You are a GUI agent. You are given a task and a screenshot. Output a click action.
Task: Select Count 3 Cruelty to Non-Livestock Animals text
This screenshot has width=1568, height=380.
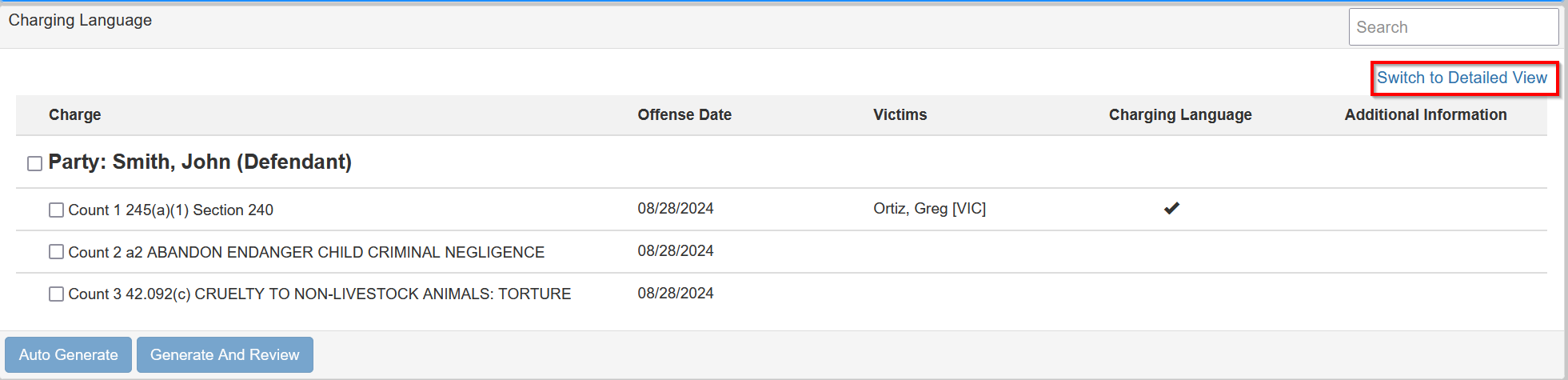(320, 294)
